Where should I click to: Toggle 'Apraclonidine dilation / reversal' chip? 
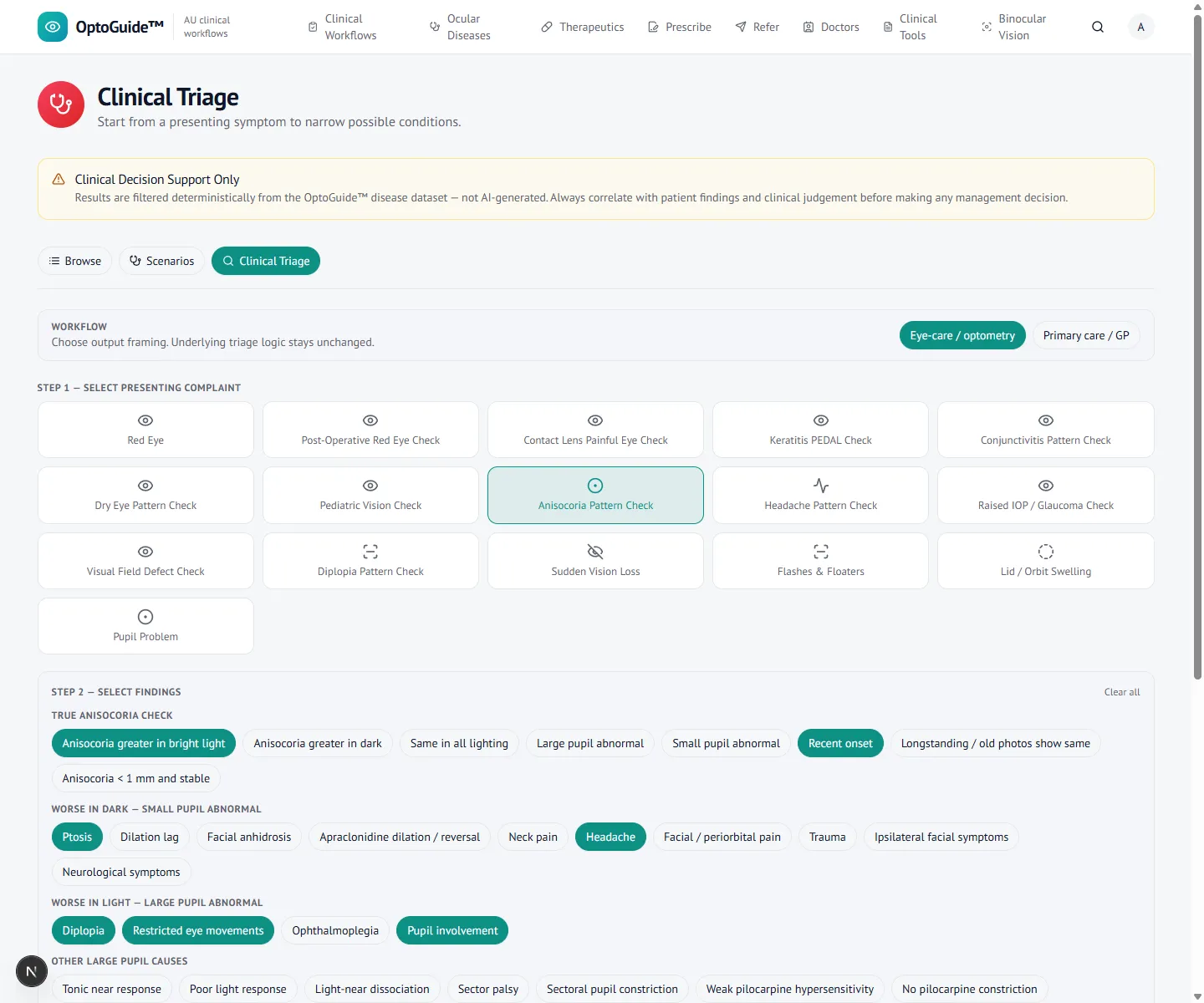400,837
